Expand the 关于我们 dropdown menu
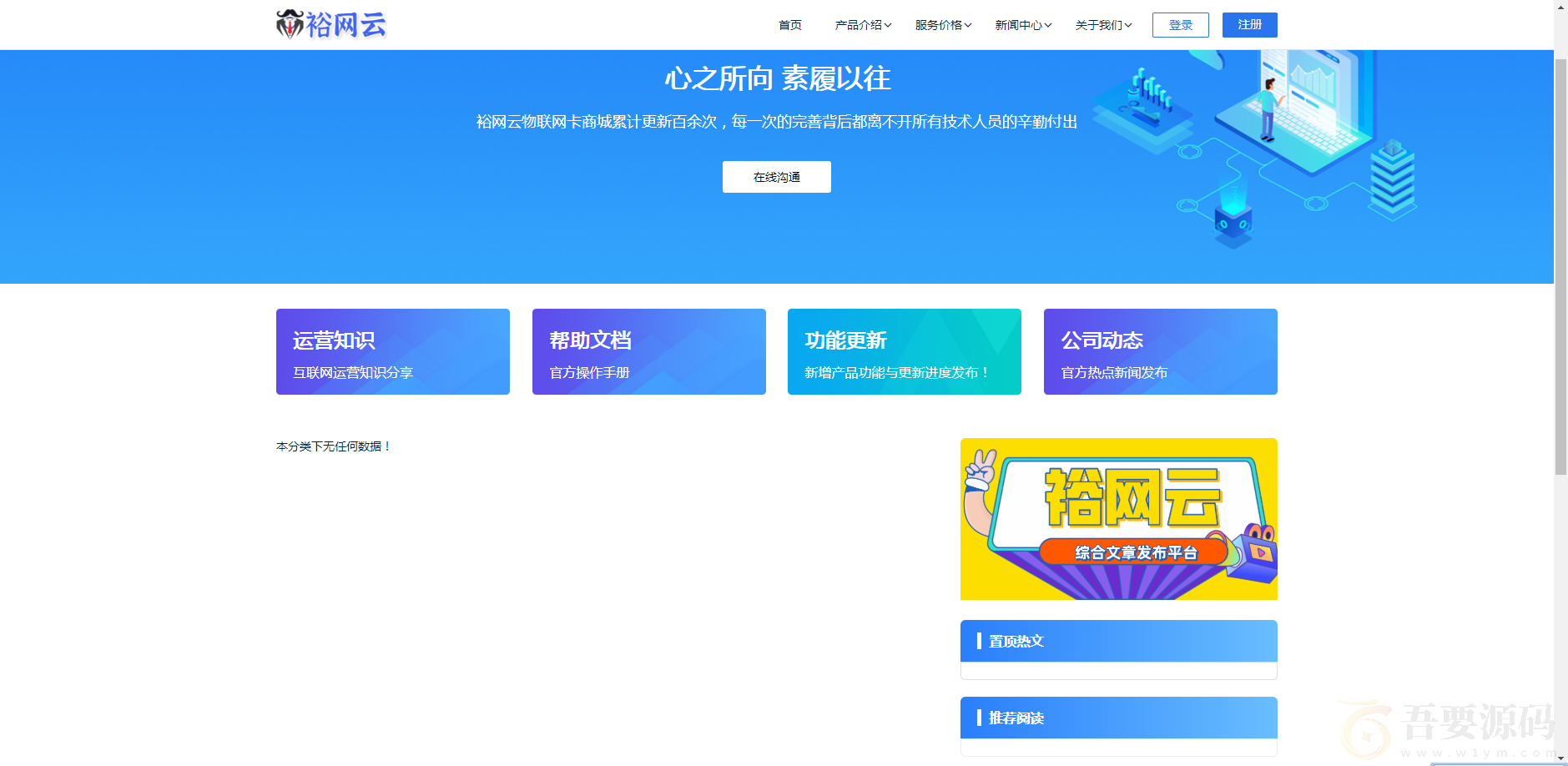The width and height of the screenshot is (1568, 766). [1103, 25]
